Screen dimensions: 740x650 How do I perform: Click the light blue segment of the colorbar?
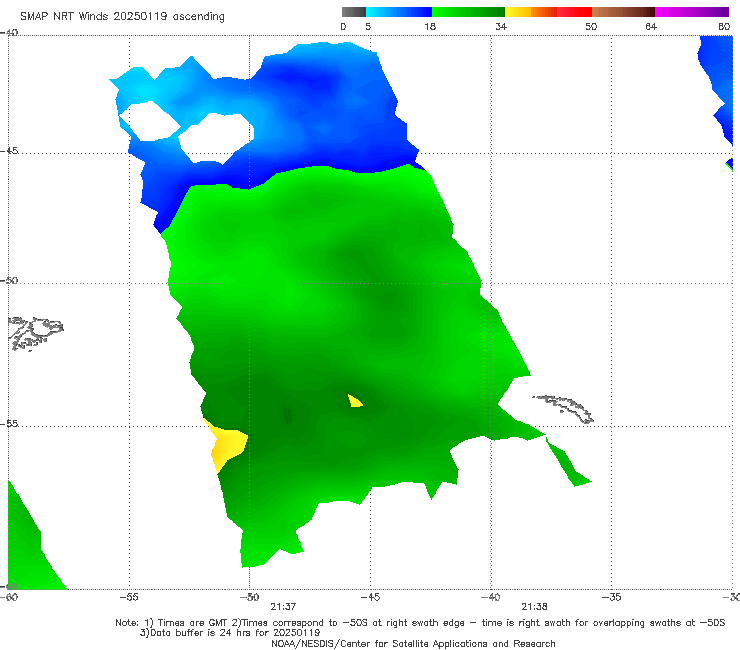pos(399,12)
